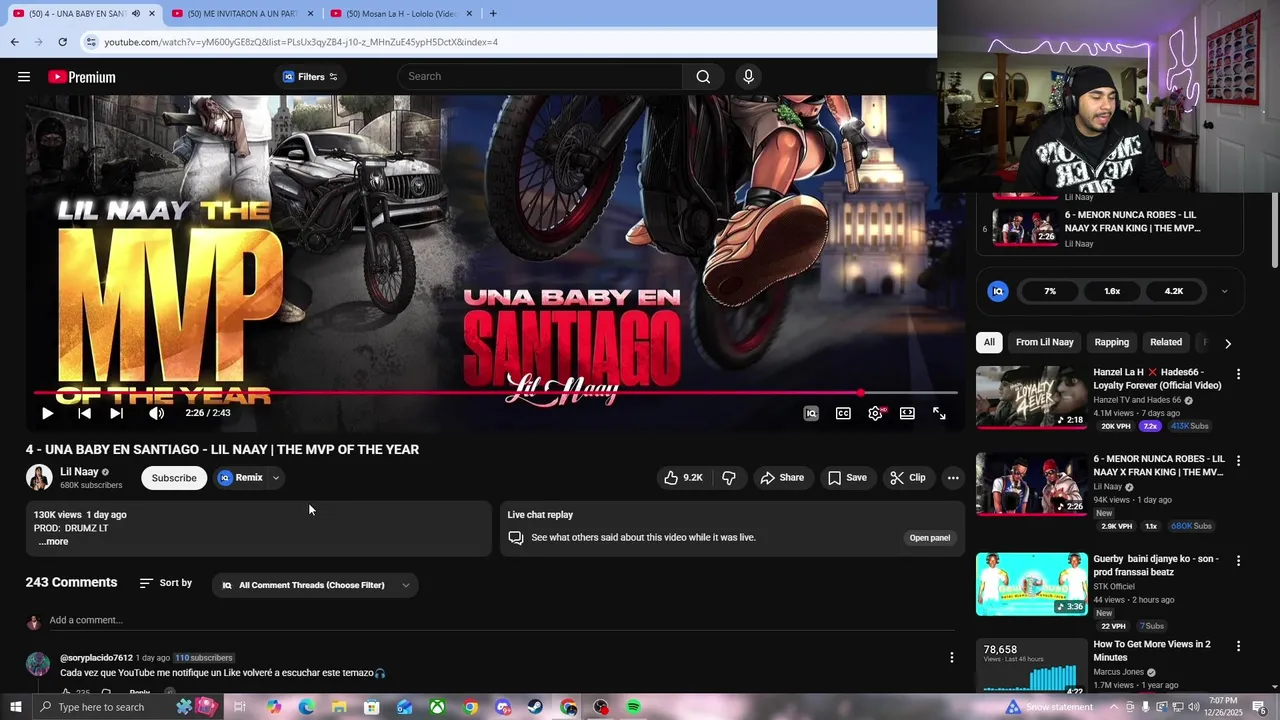This screenshot has height=720, width=1280.
Task: Reload the page
Action: [x=62, y=42]
